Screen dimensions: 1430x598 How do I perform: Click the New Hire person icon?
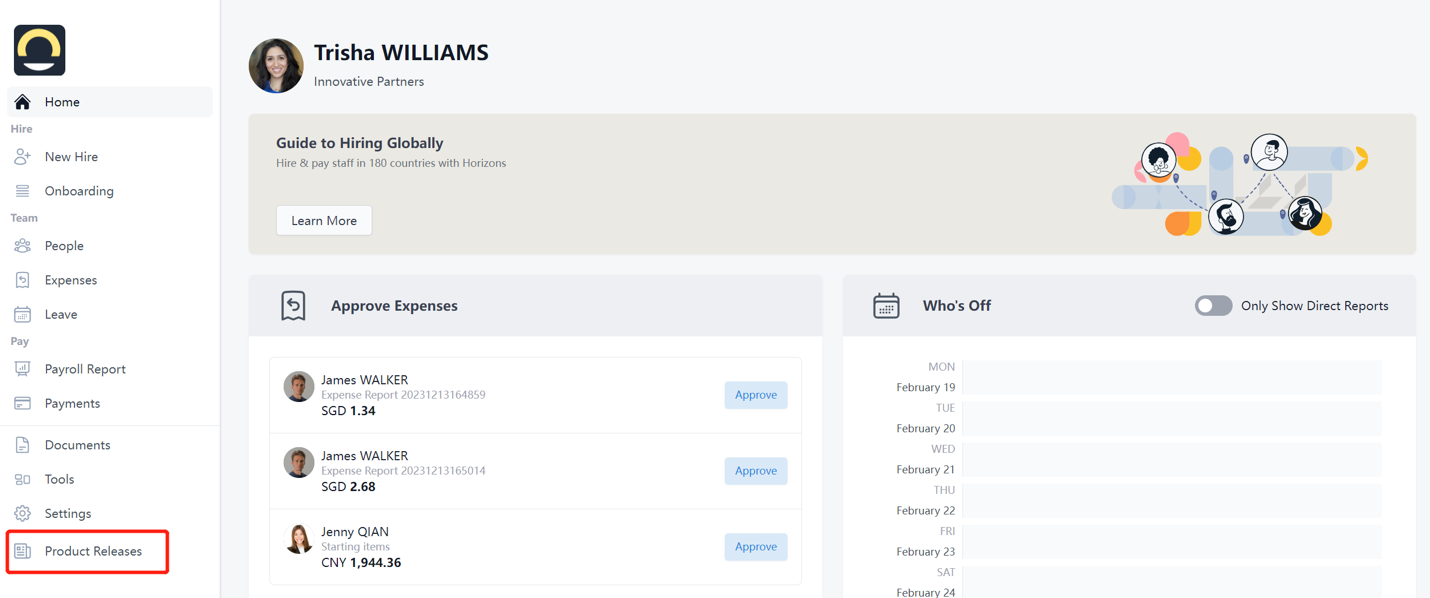22,157
